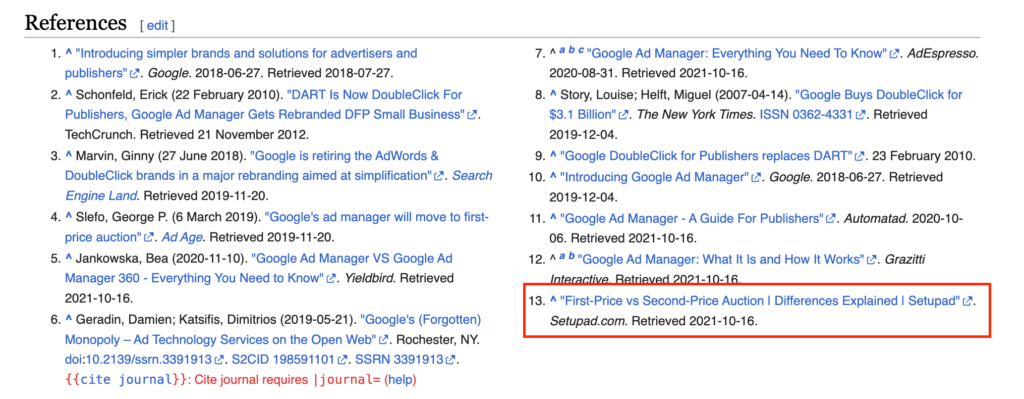
Task: Click external link icon after 'What It Is and How It Works'
Action: click(871, 260)
